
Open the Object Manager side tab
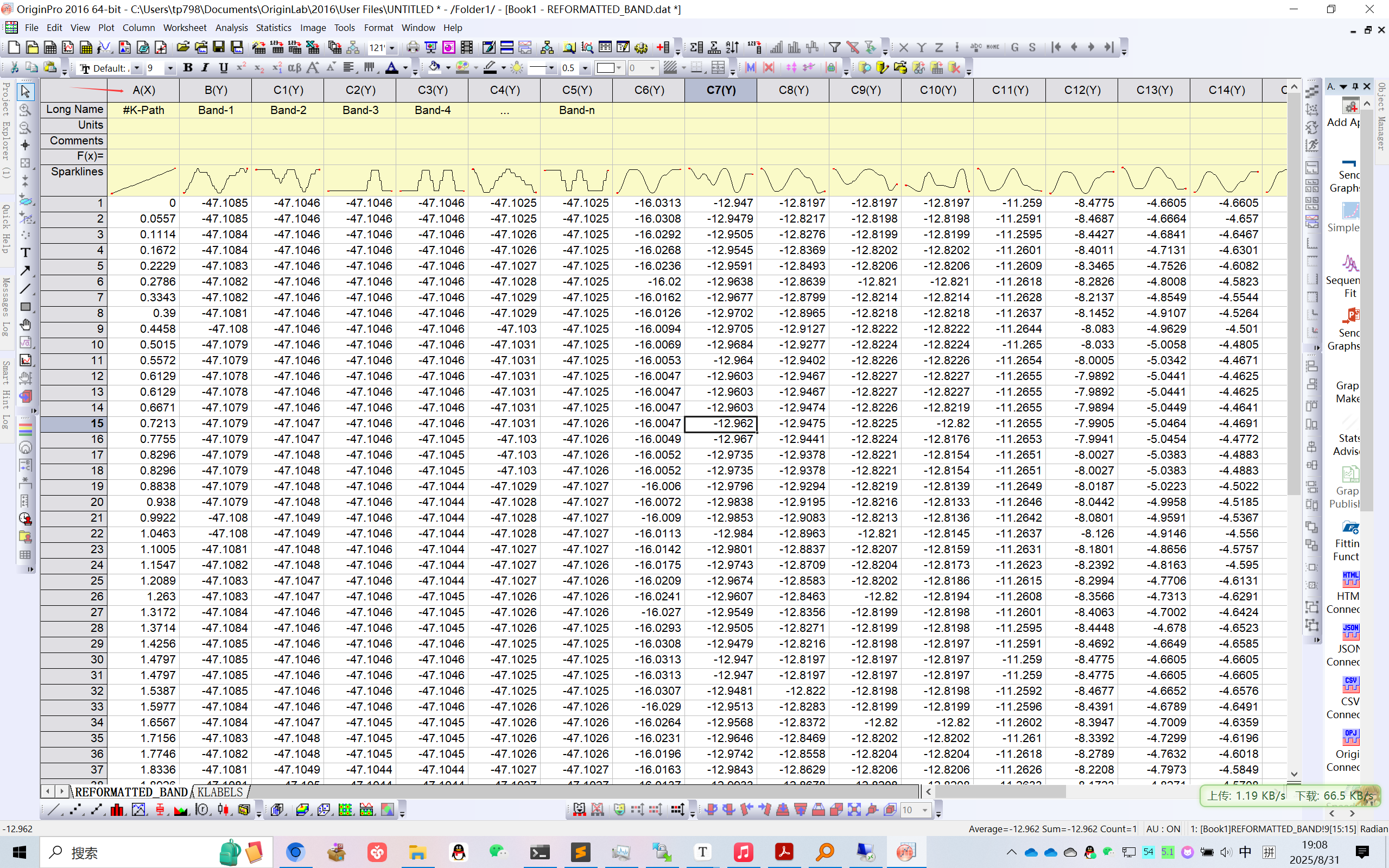1382,116
